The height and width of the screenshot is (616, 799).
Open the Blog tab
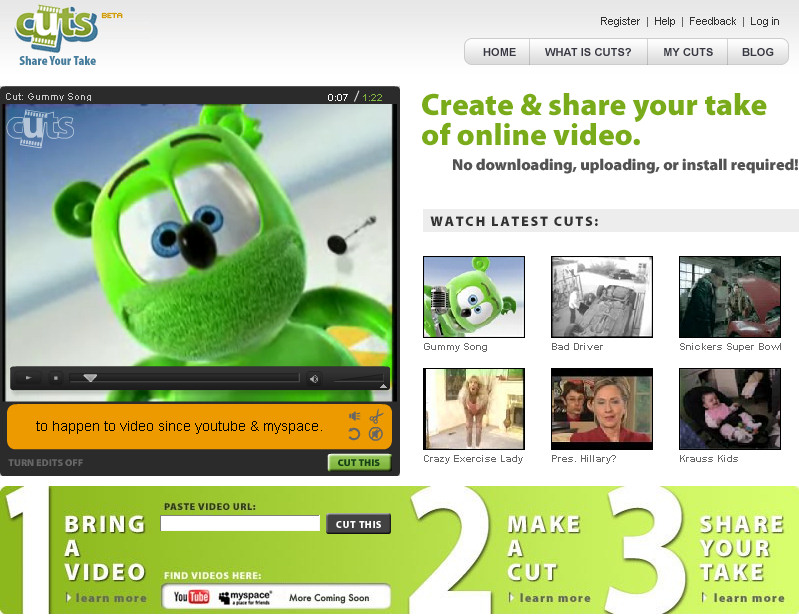pos(758,52)
